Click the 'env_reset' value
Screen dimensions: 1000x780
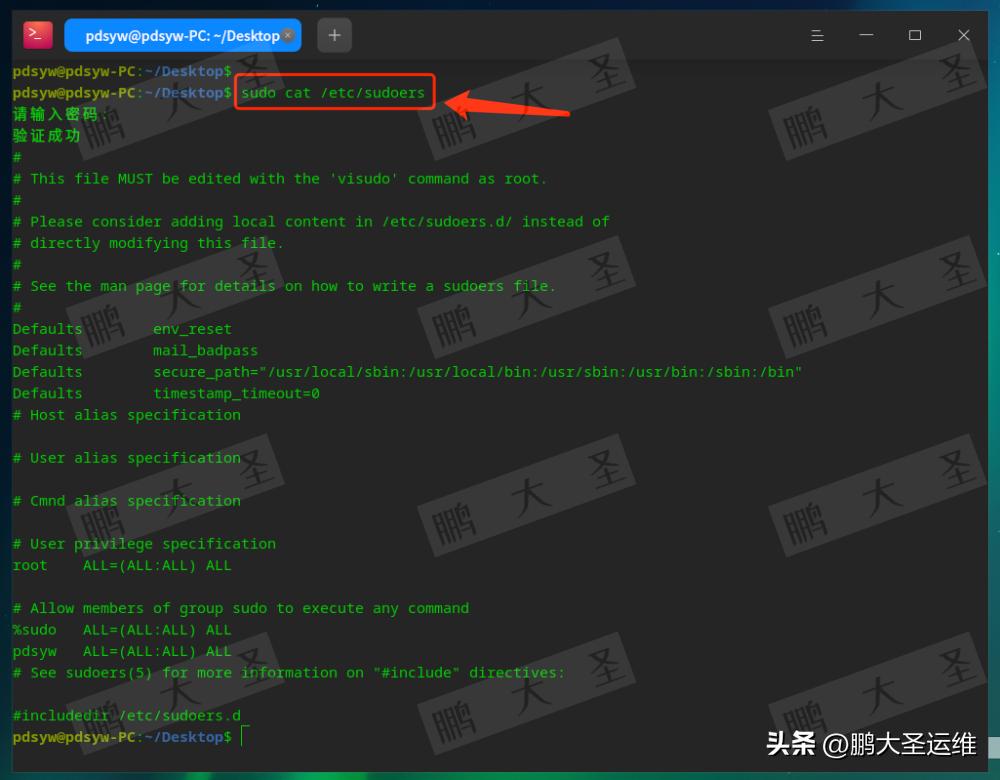pyautogui.click(x=192, y=329)
